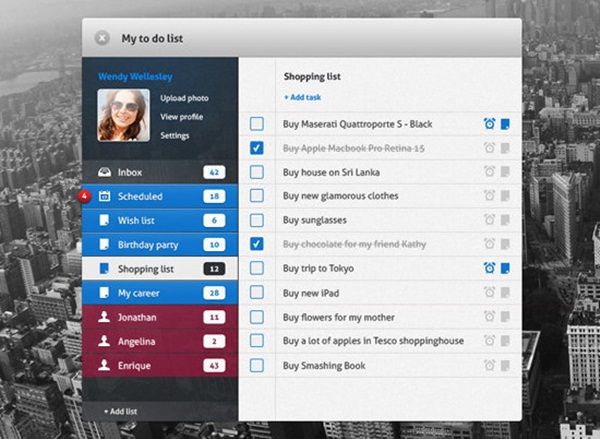This screenshot has height=439, width=600.
Task: Click alarm icon for Buy Maserati Quattroporte task
Action: point(489,124)
